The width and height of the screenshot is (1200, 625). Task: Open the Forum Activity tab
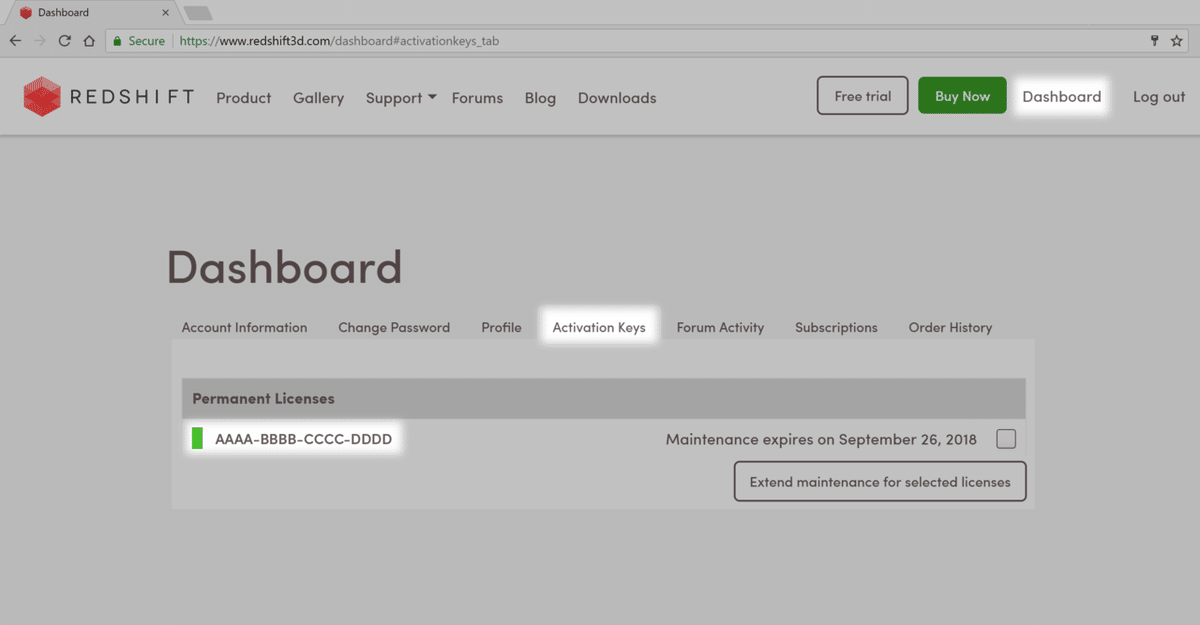[720, 327]
